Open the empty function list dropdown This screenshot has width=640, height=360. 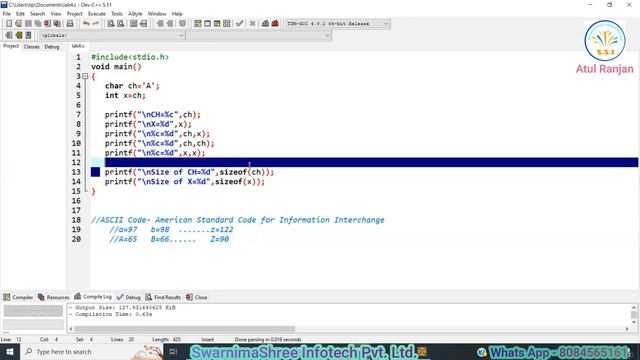[259, 36]
